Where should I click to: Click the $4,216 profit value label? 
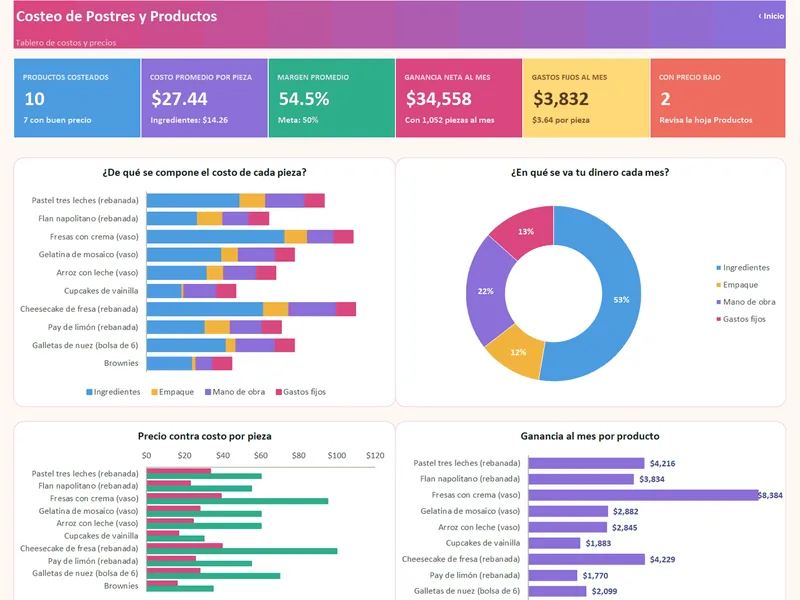tap(662, 463)
